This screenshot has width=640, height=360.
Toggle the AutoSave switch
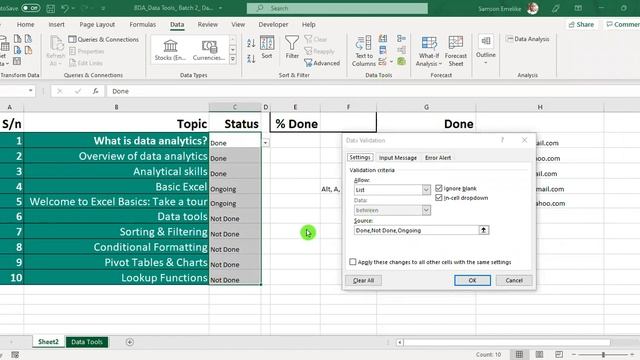point(31,8)
